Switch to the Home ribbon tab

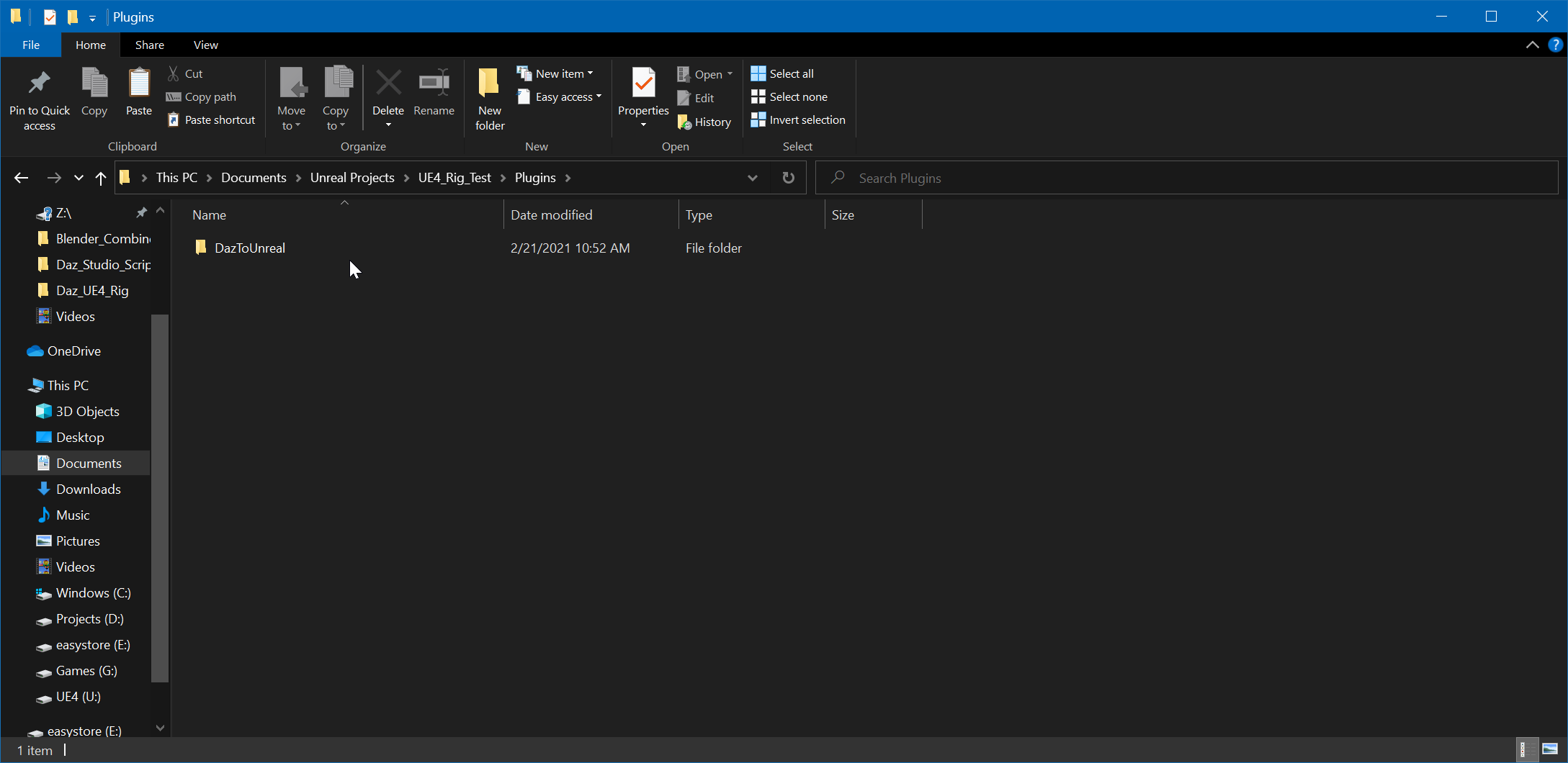91,45
